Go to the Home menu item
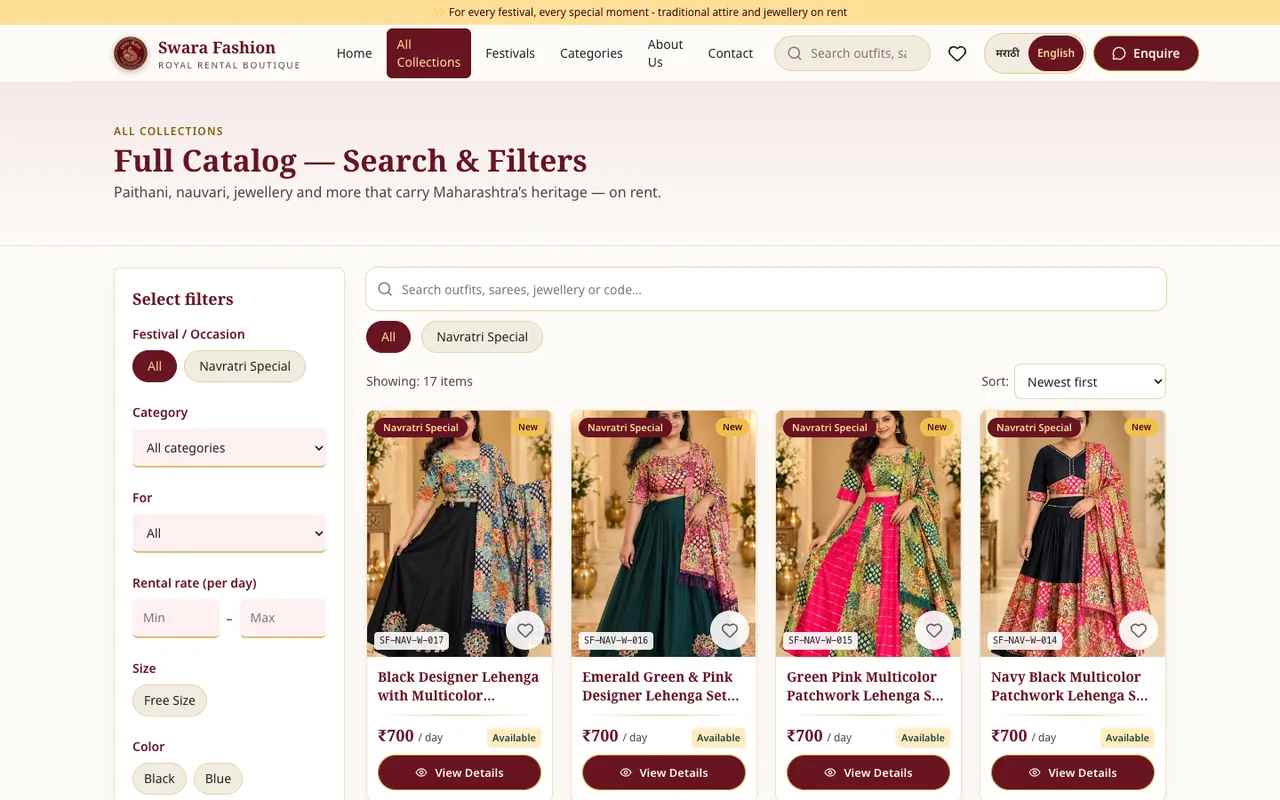This screenshot has height=800, width=1280. point(354,53)
